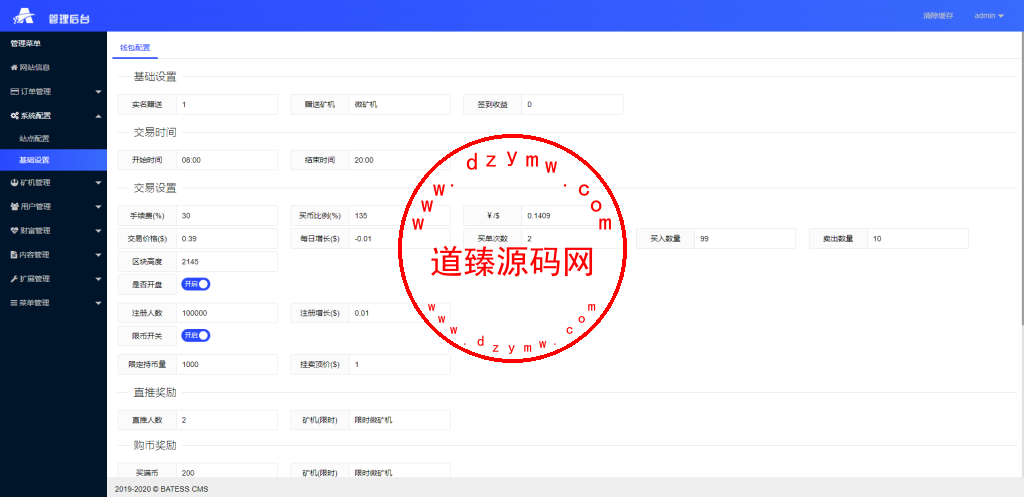Select the 基础设置 submenu item
The image size is (1024, 497).
pyautogui.click(x=54, y=160)
